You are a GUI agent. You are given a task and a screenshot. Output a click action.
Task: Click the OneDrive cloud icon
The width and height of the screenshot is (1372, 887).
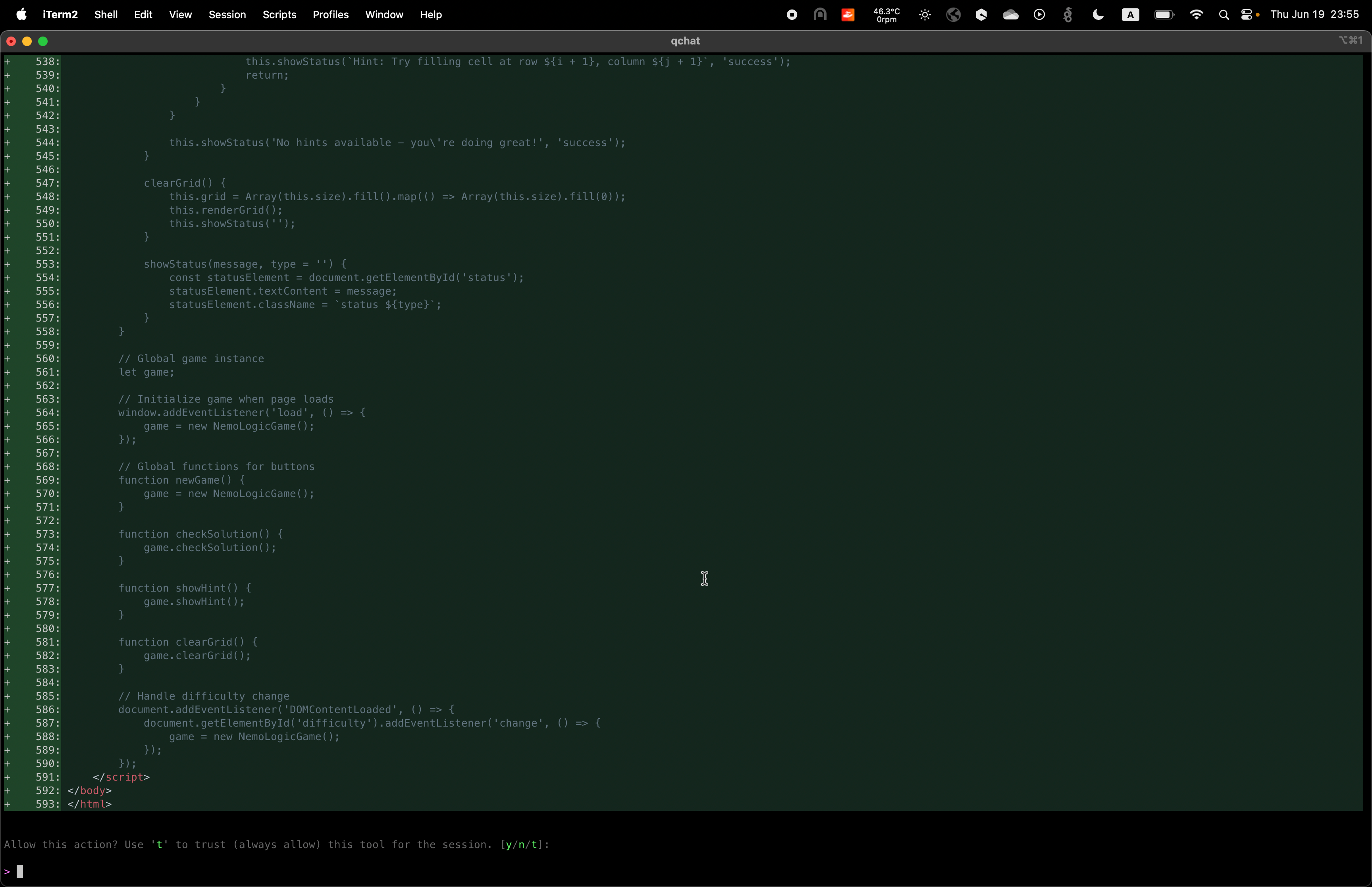coord(1010,15)
